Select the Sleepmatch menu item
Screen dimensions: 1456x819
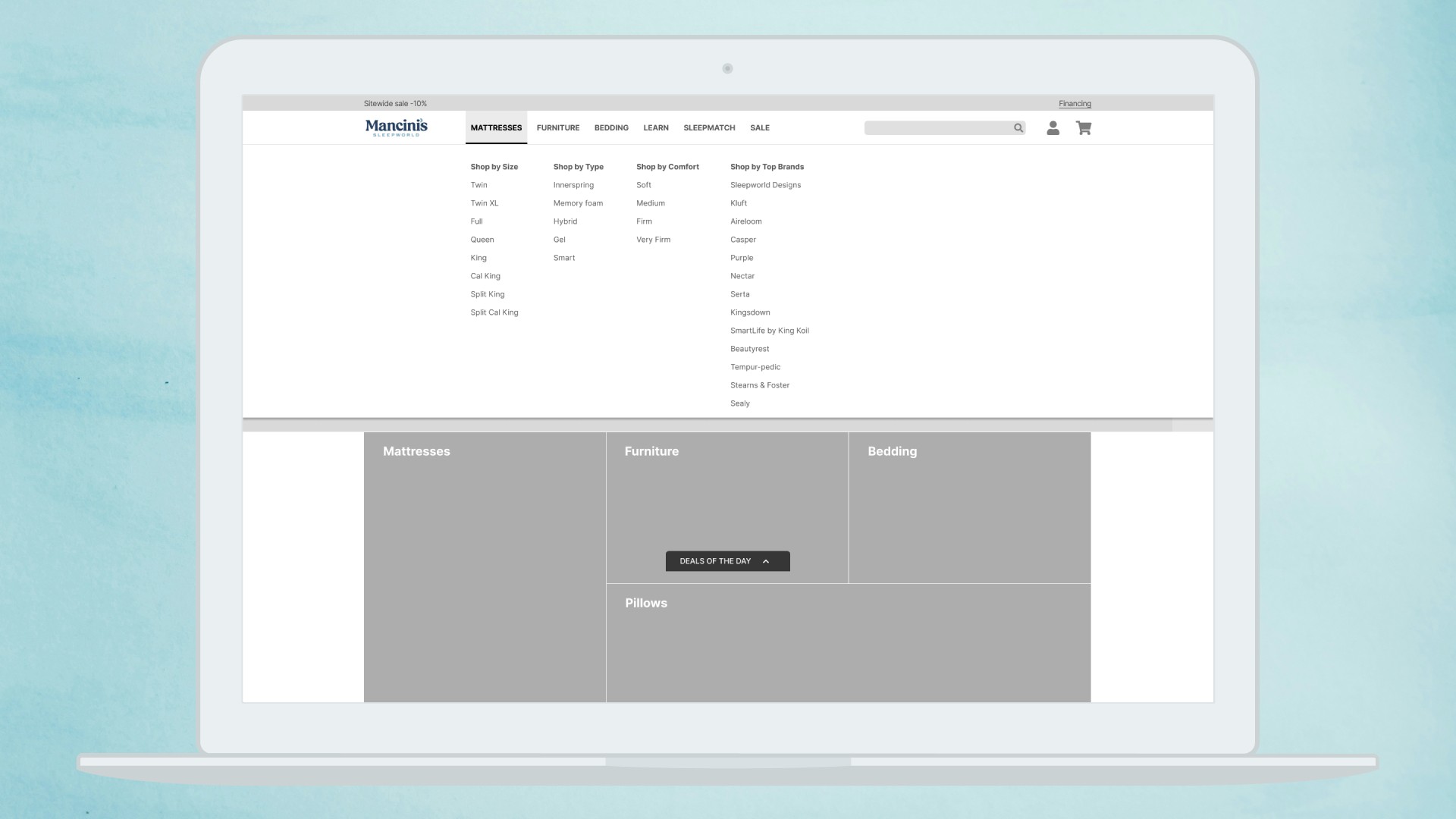pyautogui.click(x=709, y=127)
